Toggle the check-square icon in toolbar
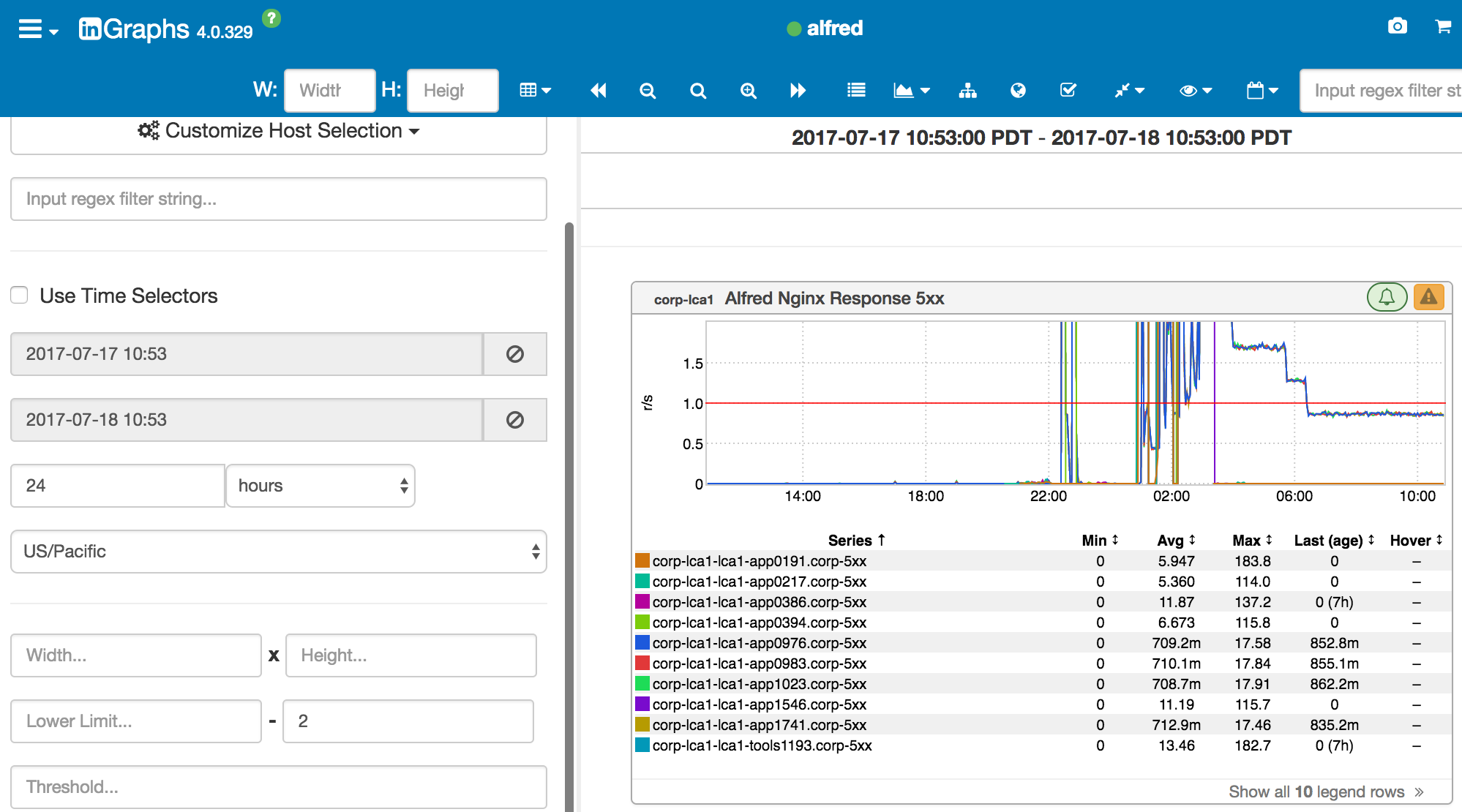 pos(1068,91)
